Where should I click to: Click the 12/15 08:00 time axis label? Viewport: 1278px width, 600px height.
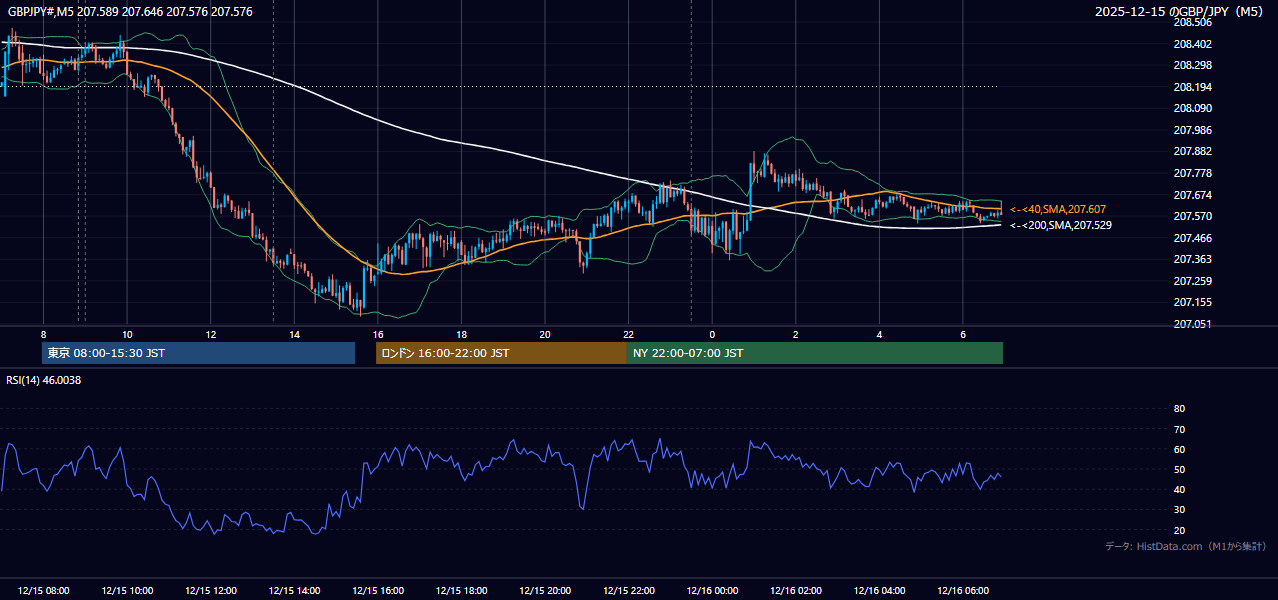click(x=44, y=591)
